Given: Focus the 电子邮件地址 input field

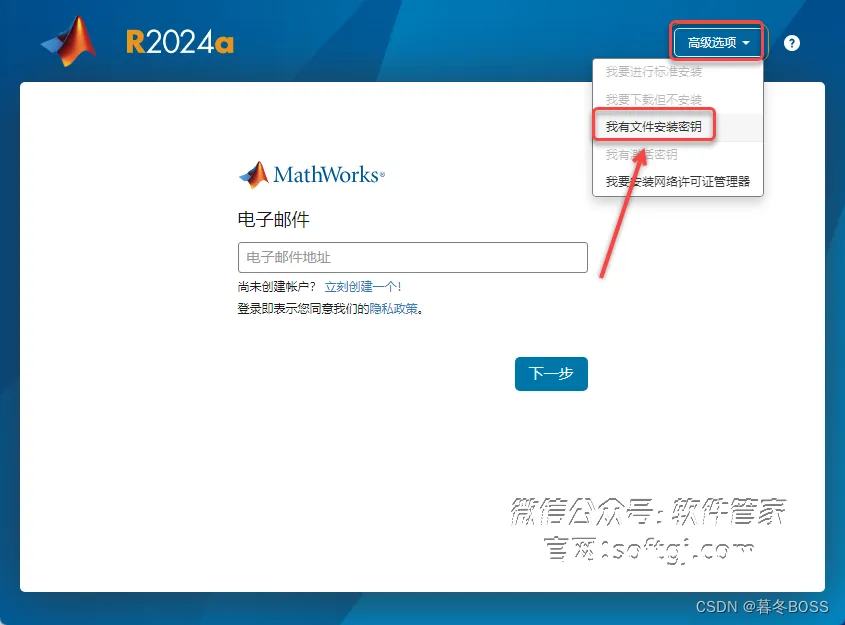Looking at the screenshot, I should pyautogui.click(x=413, y=258).
